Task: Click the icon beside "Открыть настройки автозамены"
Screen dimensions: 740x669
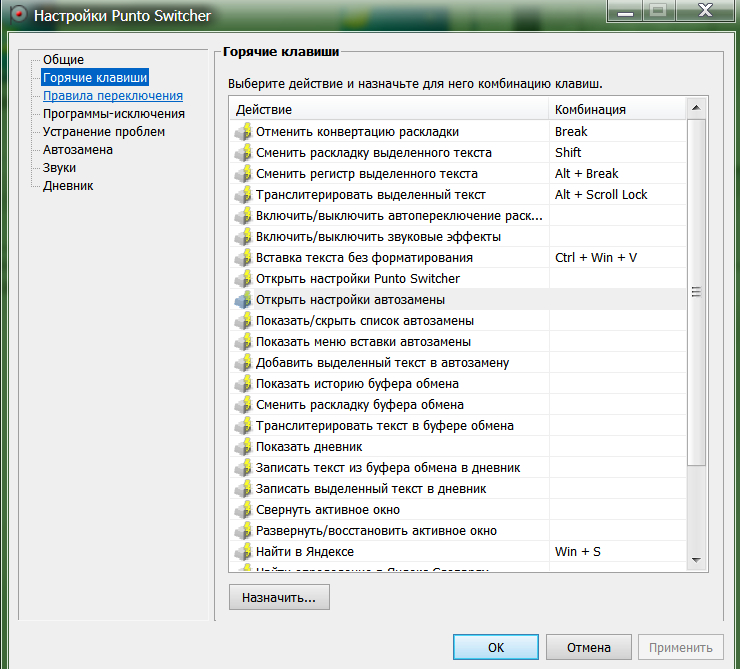Action: pos(243,300)
